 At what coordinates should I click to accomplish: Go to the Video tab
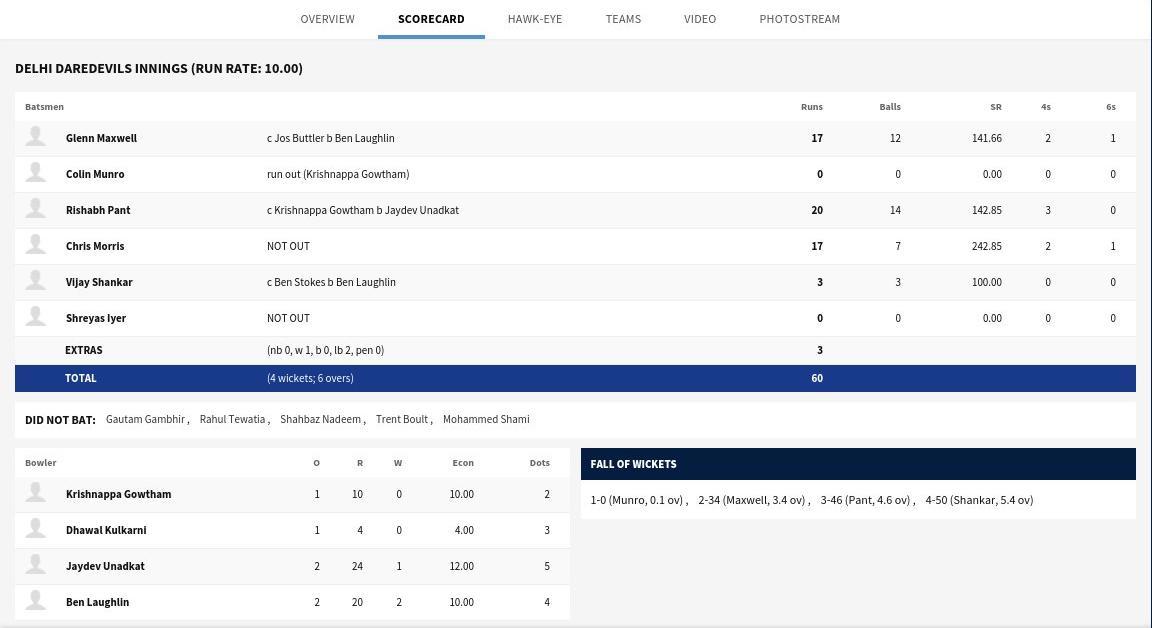[699, 19]
